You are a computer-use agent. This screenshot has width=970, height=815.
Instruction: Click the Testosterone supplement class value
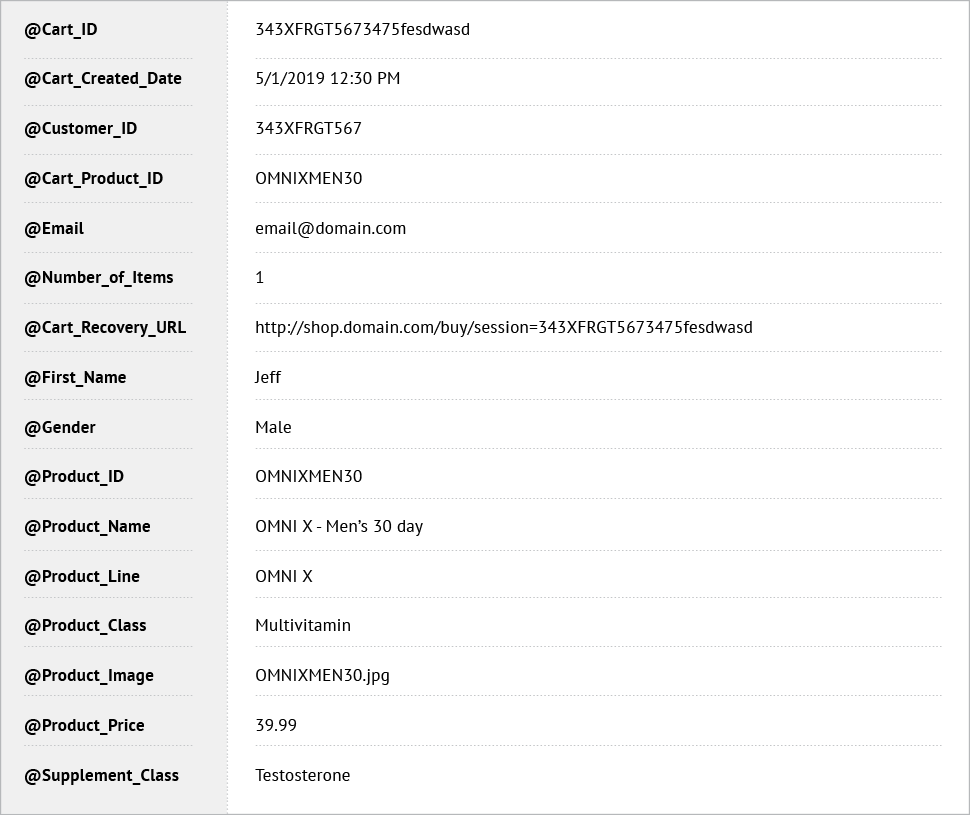pyautogui.click(x=303, y=775)
